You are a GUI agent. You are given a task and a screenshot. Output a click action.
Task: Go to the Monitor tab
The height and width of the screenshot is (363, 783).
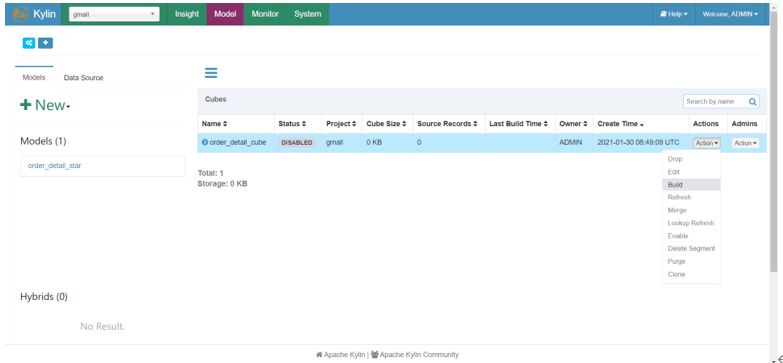tap(265, 14)
